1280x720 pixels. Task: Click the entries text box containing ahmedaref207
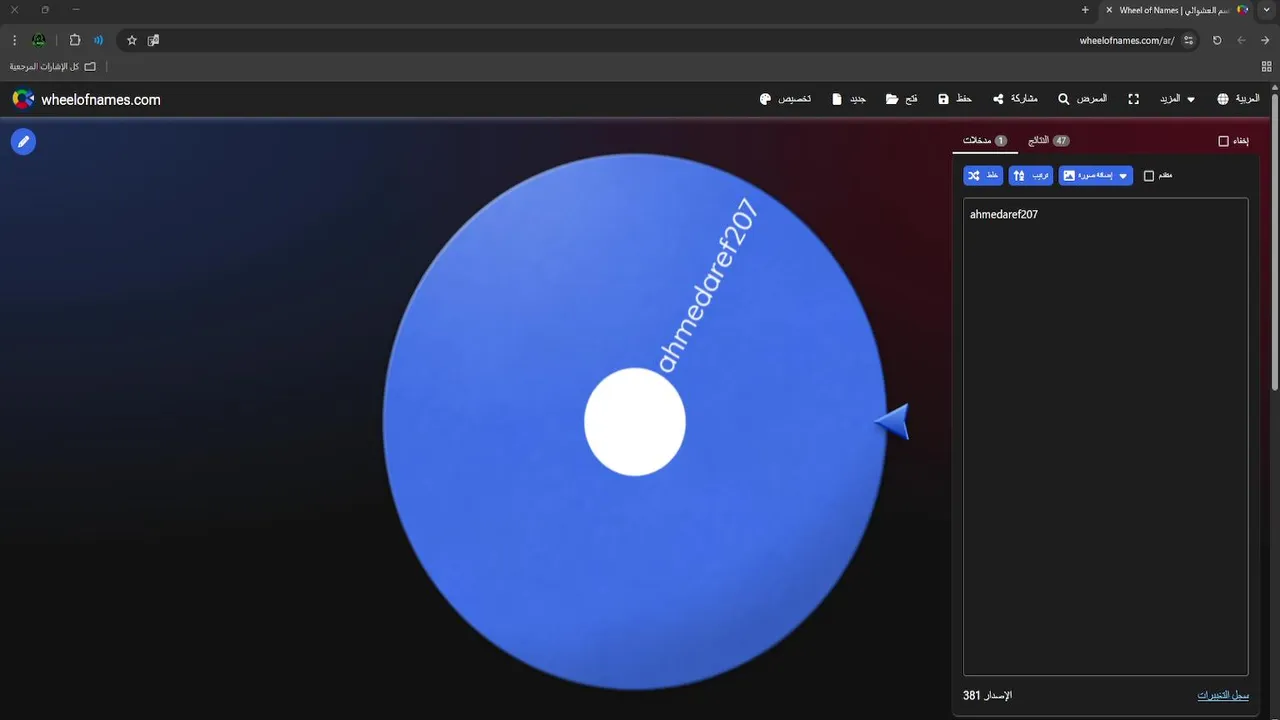pyautogui.click(x=1106, y=437)
